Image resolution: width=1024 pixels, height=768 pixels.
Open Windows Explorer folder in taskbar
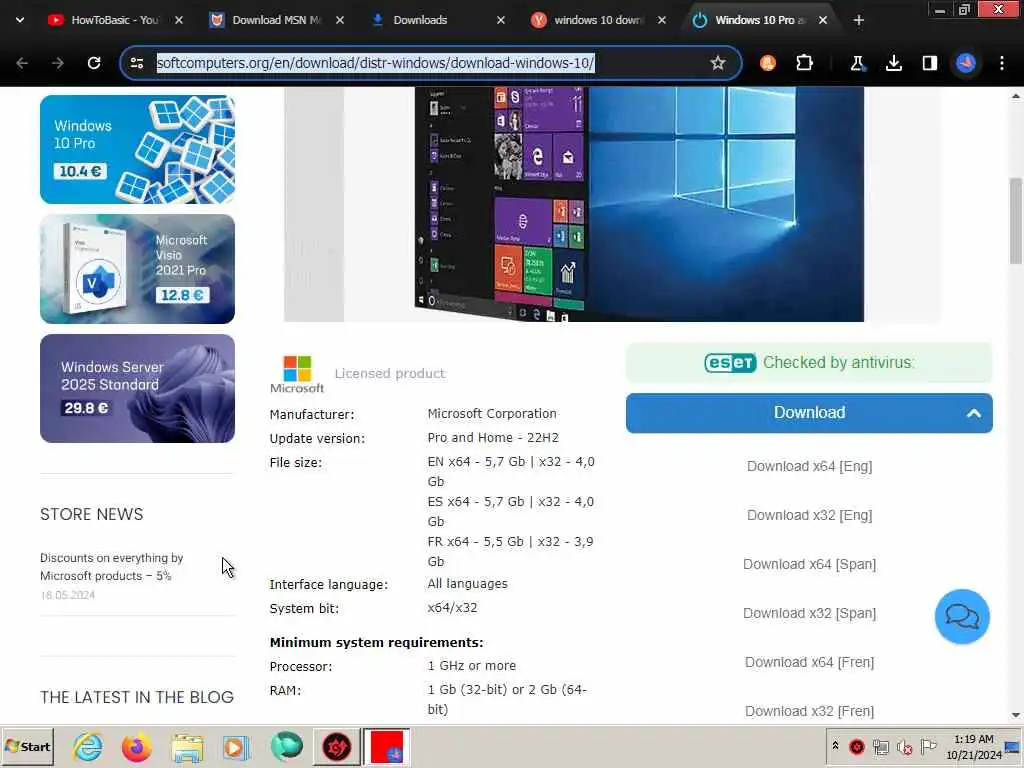[x=187, y=746]
